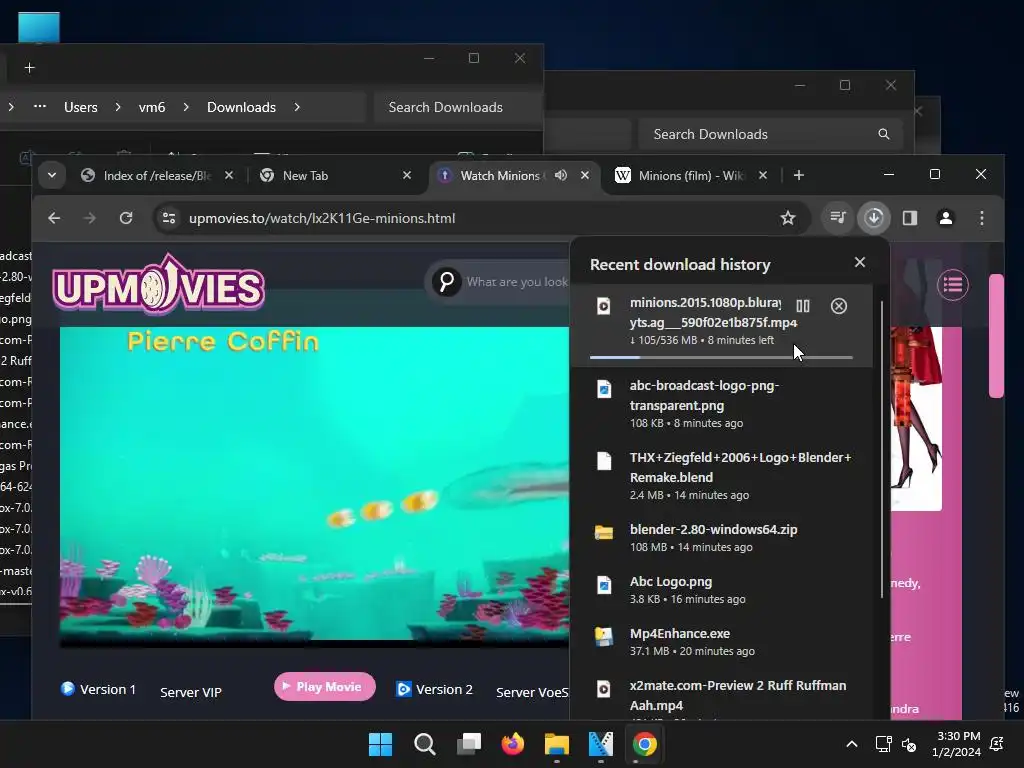Viewport: 1024px width, 768px height.
Task: Focus the 'What are you look' search field
Action: click(x=517, y=281)
